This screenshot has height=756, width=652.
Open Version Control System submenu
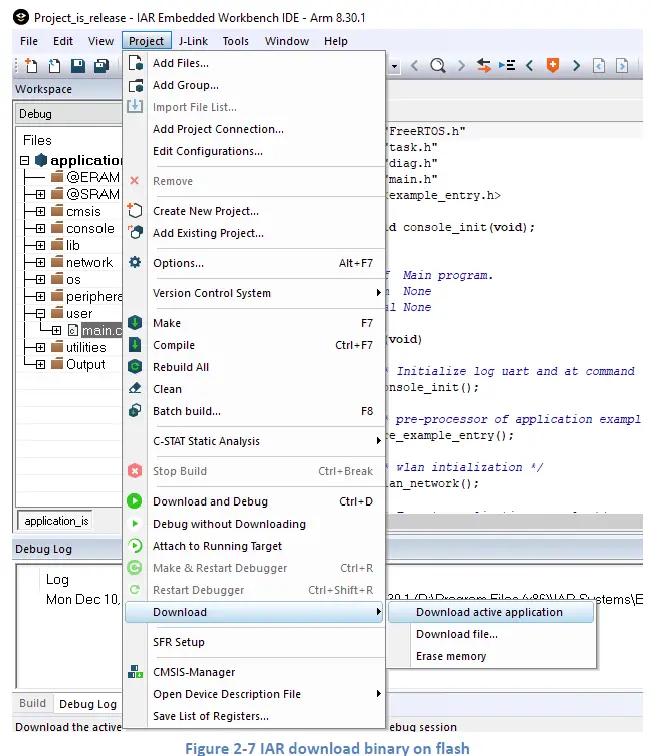[254, 293]
